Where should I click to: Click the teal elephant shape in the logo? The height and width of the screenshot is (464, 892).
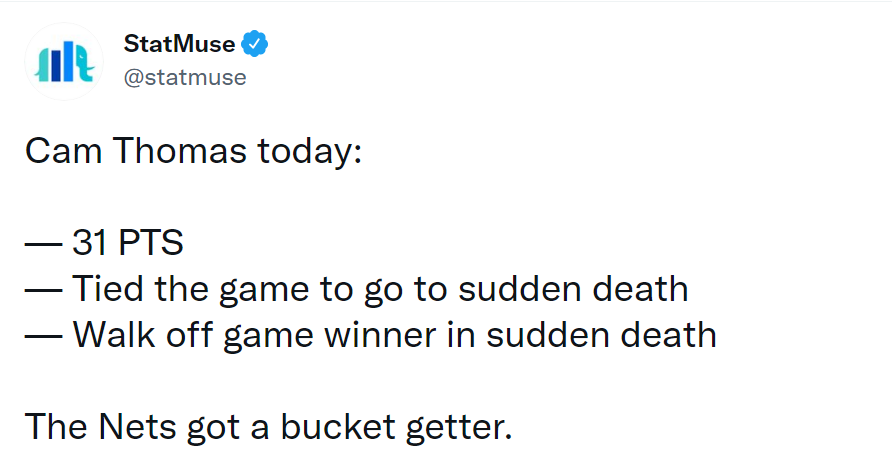click(x=84, y=63)
